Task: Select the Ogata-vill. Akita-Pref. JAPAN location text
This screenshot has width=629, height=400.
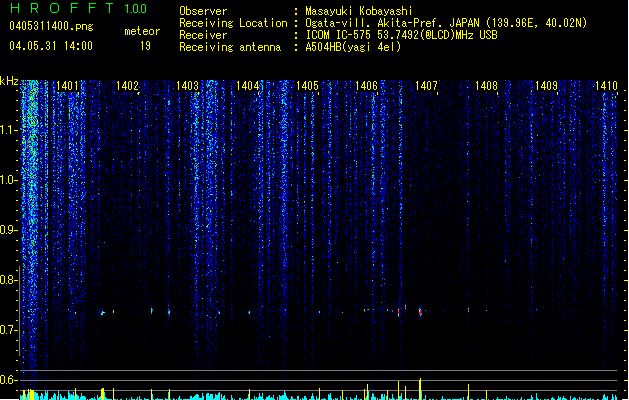Action: pos(446,23)
